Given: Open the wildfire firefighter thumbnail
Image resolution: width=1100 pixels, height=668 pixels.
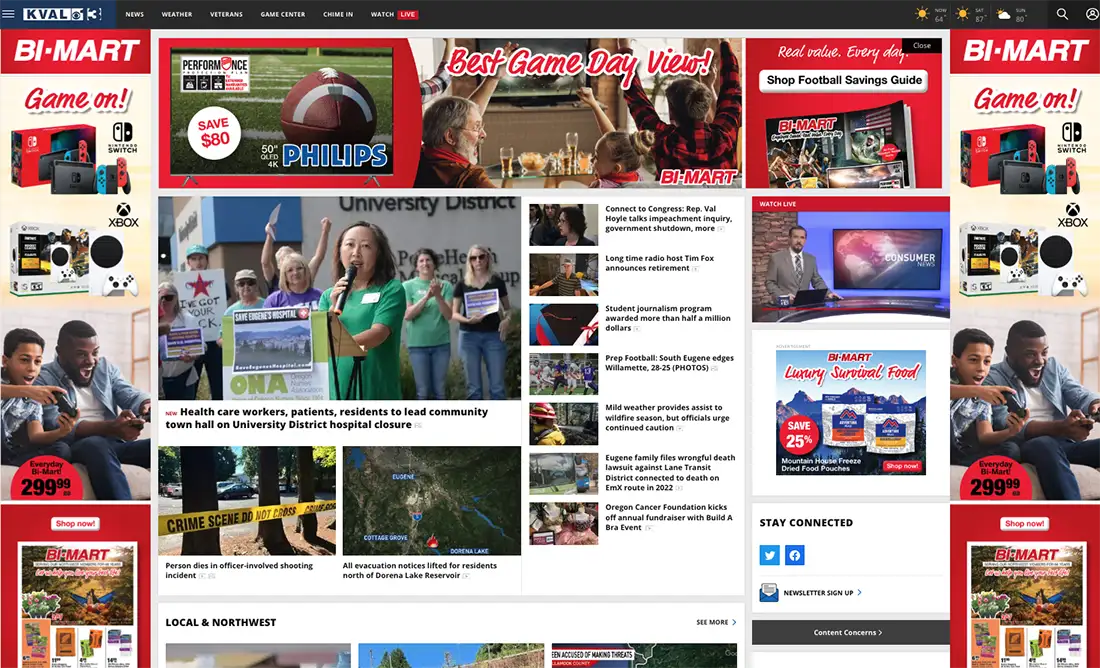Looking at the screenshot, I should [x=563, y=424].
